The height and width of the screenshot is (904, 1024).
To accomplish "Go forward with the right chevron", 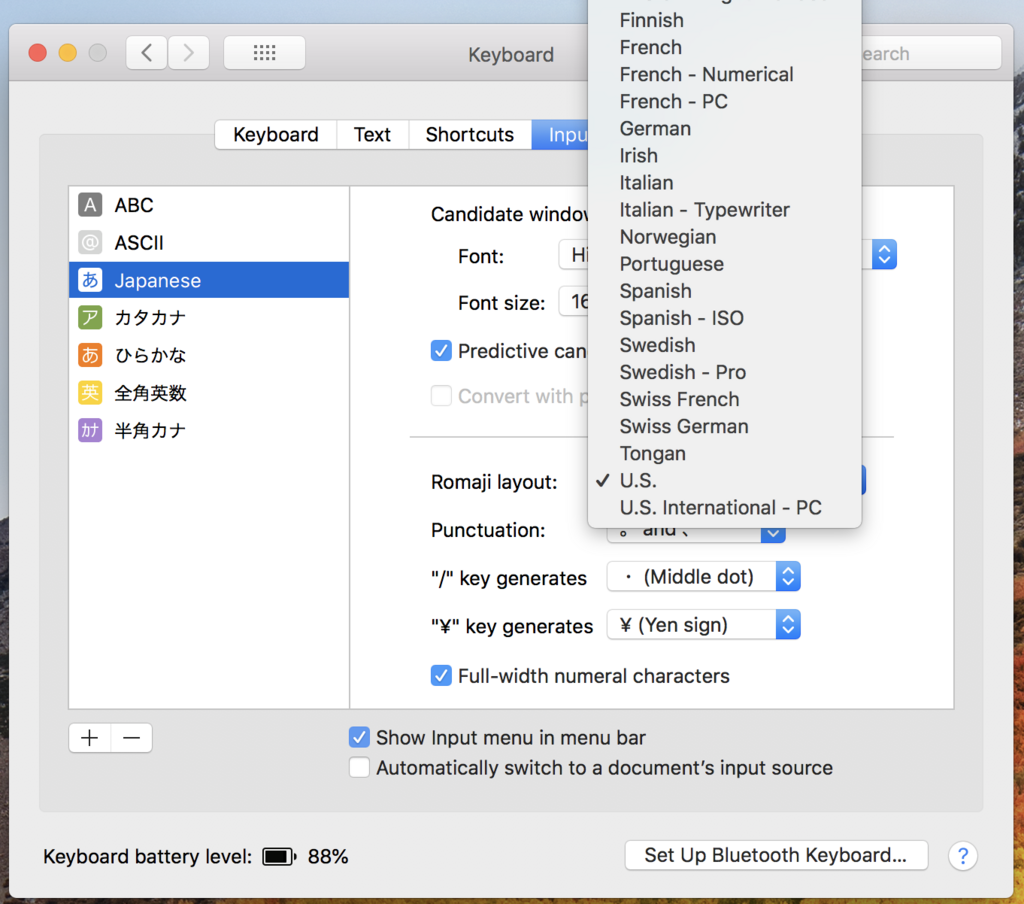I will pos(189,53).
